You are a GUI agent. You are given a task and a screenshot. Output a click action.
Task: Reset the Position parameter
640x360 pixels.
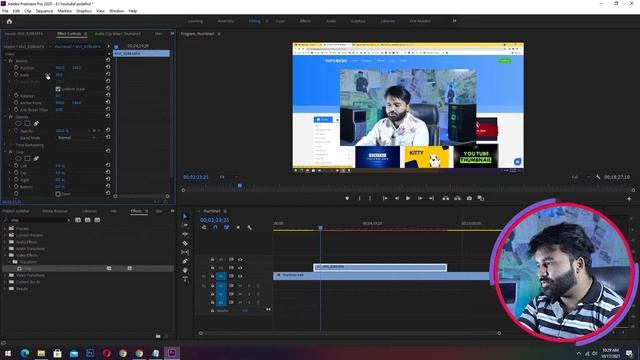(108, 67)
